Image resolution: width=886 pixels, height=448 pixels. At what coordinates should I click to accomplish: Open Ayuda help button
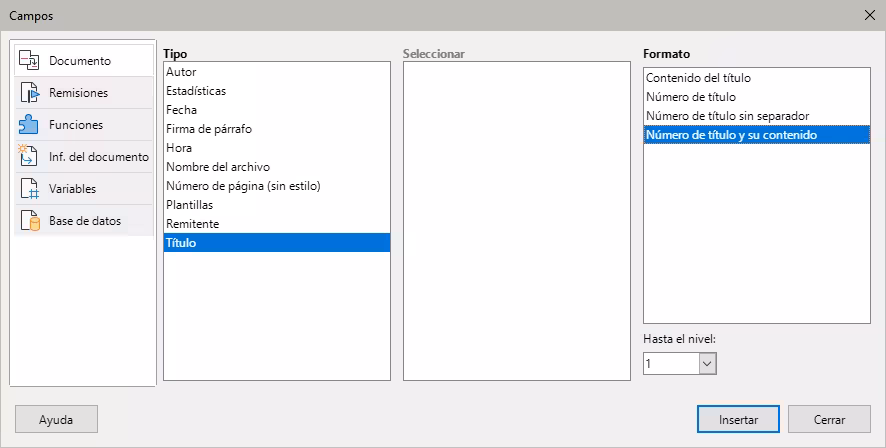click(56, 420)
